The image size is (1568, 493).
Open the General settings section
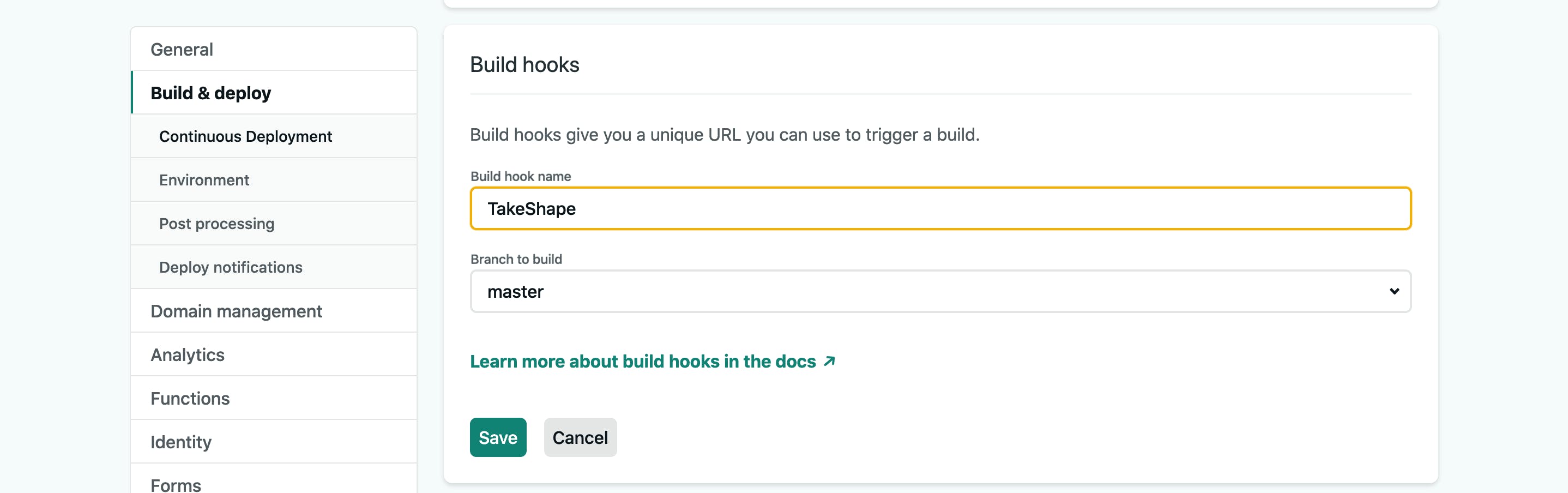[x=273, y=49]
